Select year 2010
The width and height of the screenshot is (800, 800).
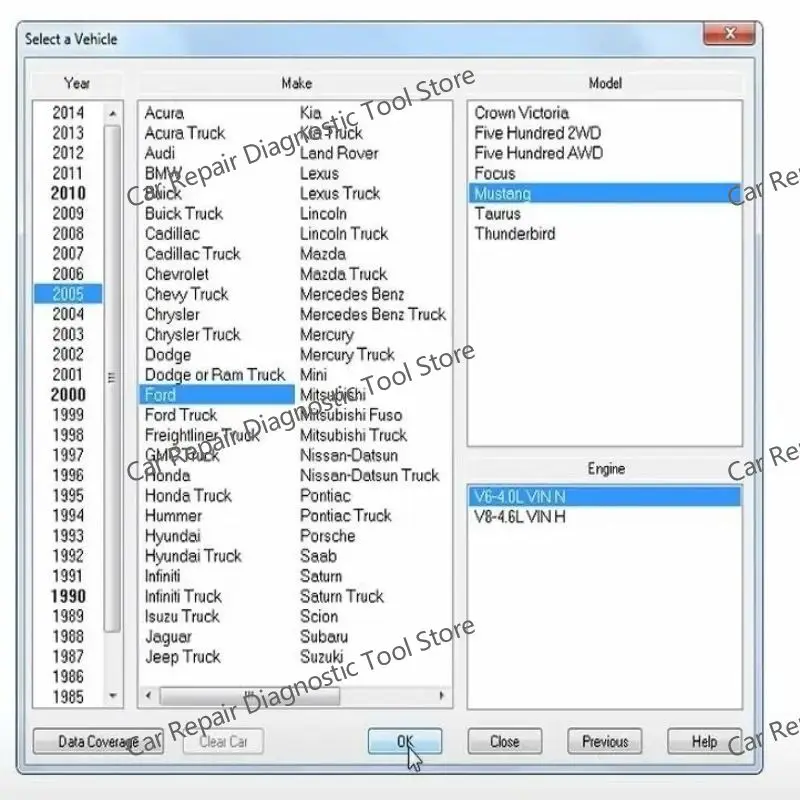click(68, 193)
